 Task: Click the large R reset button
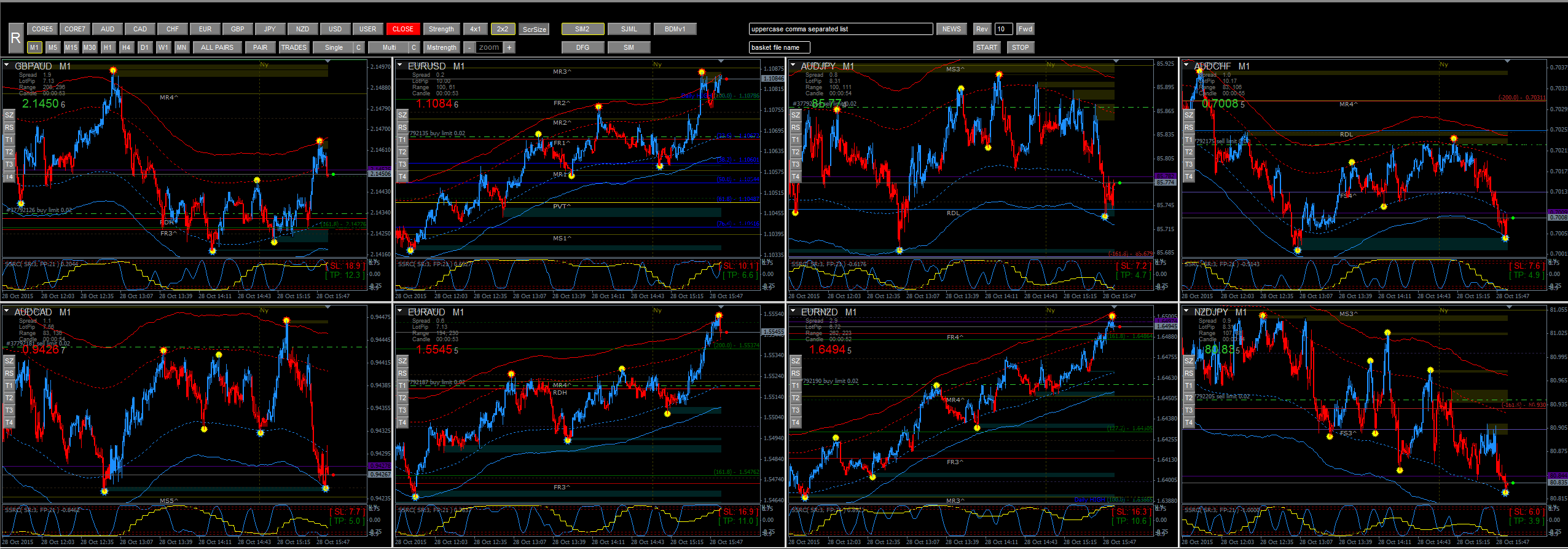pos(16,38)
